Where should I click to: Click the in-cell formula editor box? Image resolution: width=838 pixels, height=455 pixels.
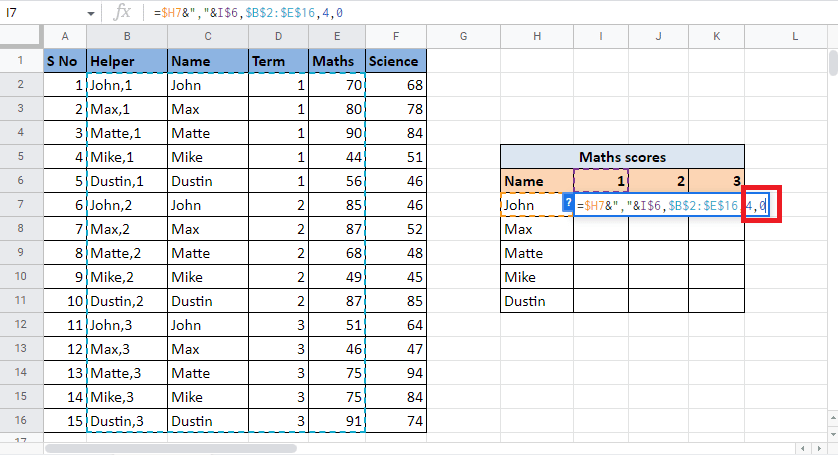[660, 205]
